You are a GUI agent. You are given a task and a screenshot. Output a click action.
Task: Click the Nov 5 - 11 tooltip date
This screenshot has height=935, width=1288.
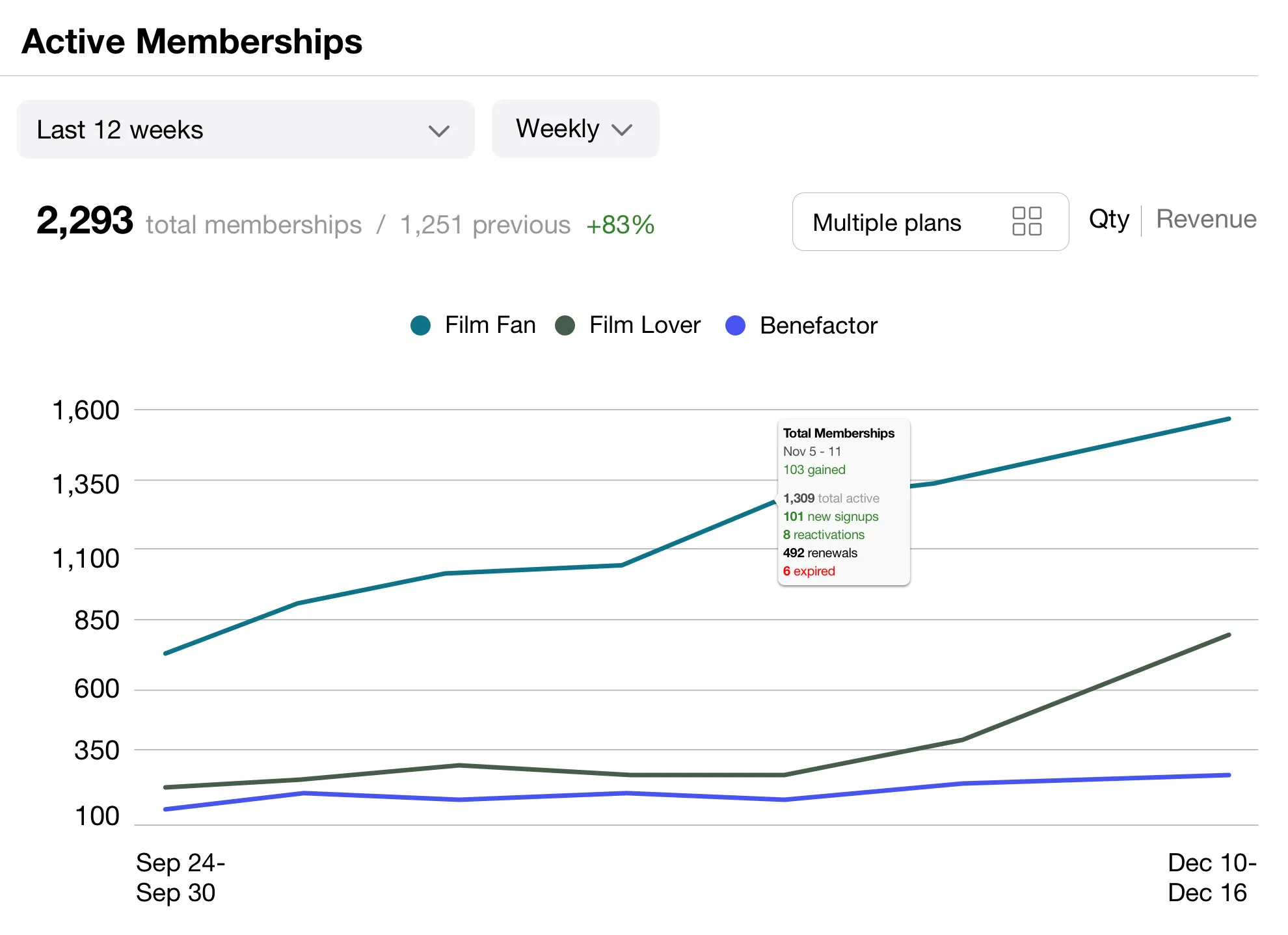click(x=812, y=451)
